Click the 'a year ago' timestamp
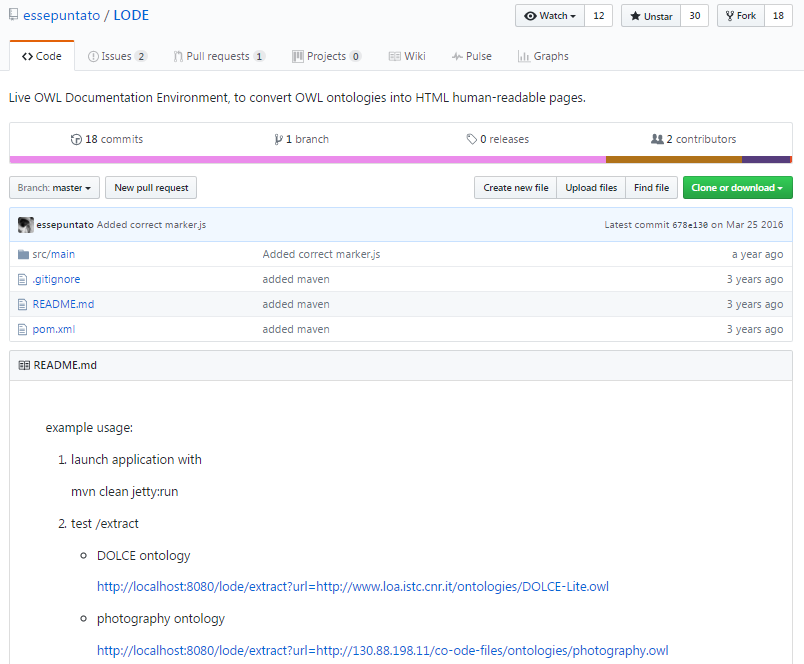The image size is (804, 664). point(757,254)
